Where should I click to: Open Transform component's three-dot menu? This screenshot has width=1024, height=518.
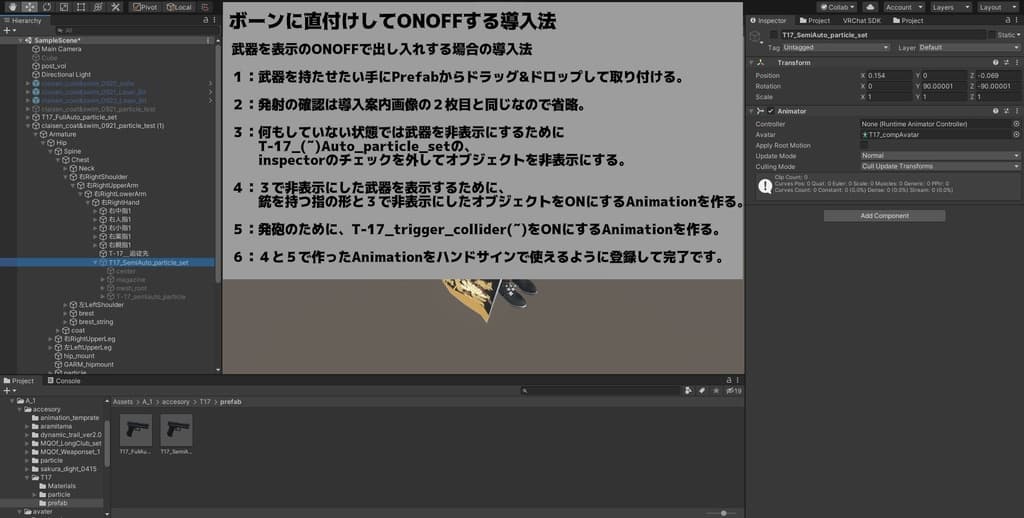coord(1016,63)
